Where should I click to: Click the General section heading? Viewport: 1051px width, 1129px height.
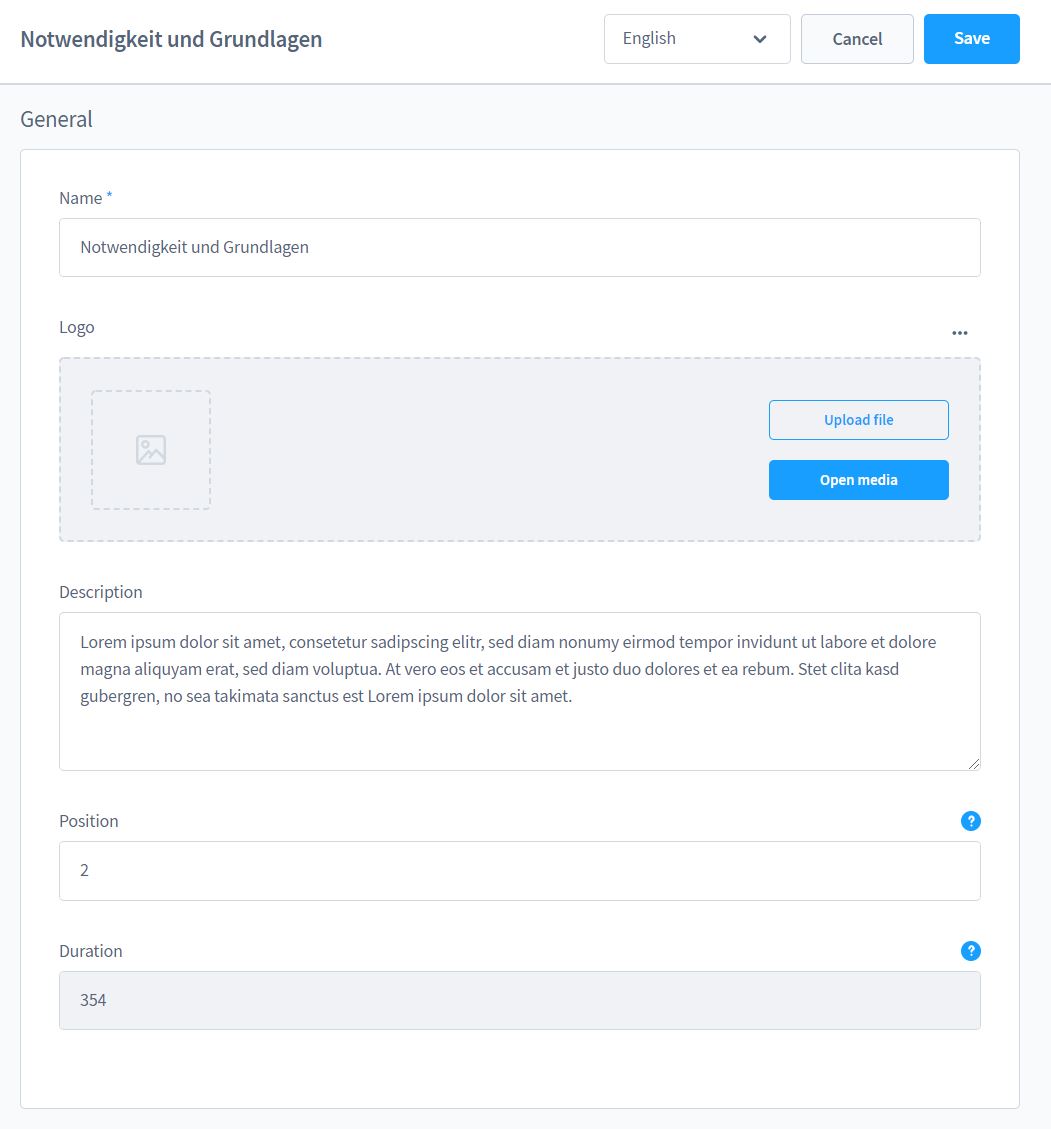tap(56, 119)
